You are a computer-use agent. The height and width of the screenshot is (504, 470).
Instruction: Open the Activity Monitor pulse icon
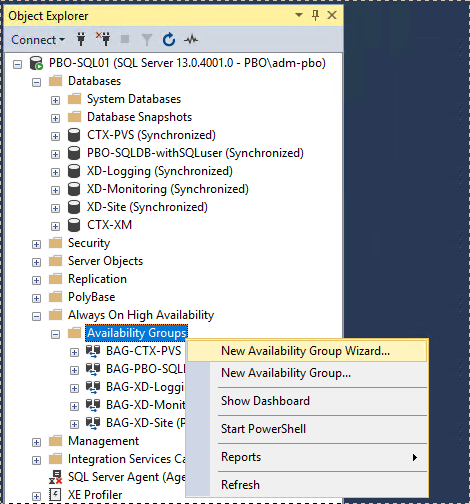pos(191,40)
